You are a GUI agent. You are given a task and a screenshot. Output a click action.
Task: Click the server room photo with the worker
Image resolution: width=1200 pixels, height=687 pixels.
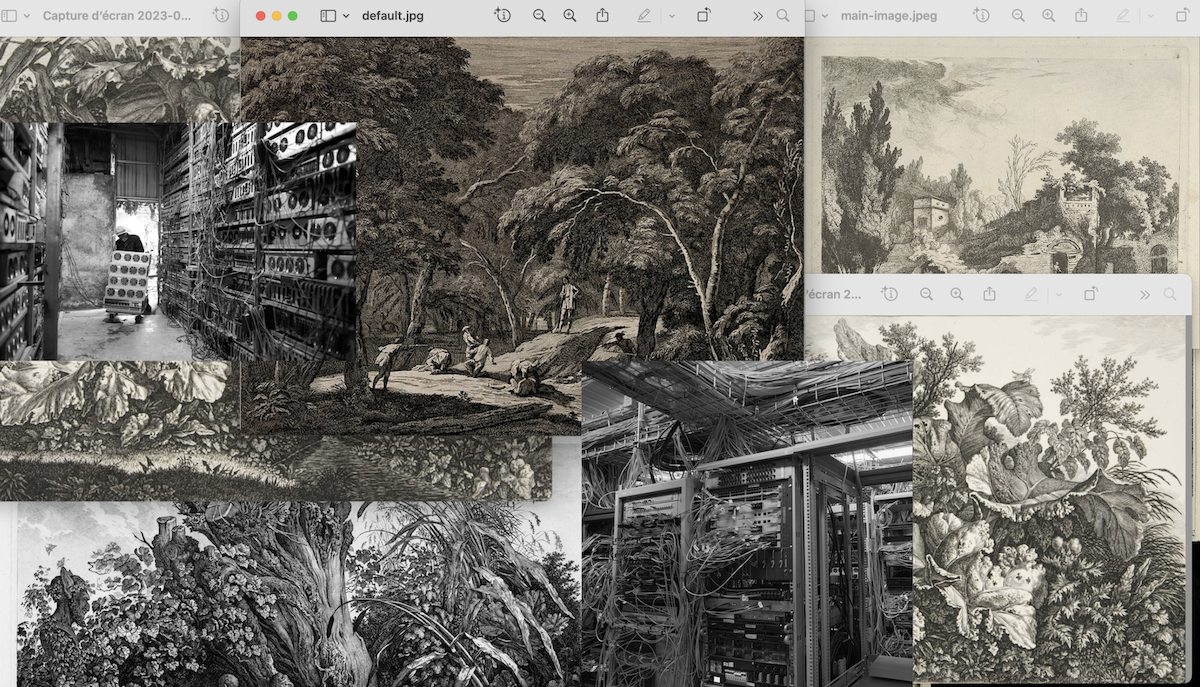[178, 240]
